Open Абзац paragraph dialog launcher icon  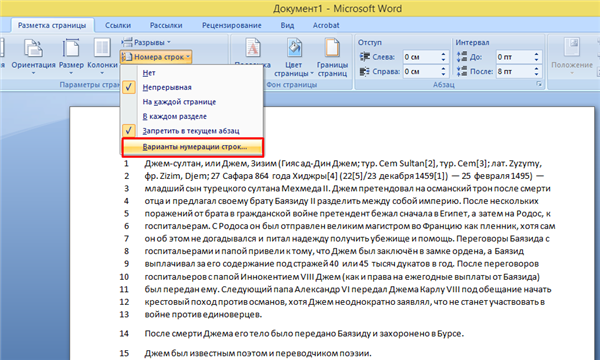[539, 84]
